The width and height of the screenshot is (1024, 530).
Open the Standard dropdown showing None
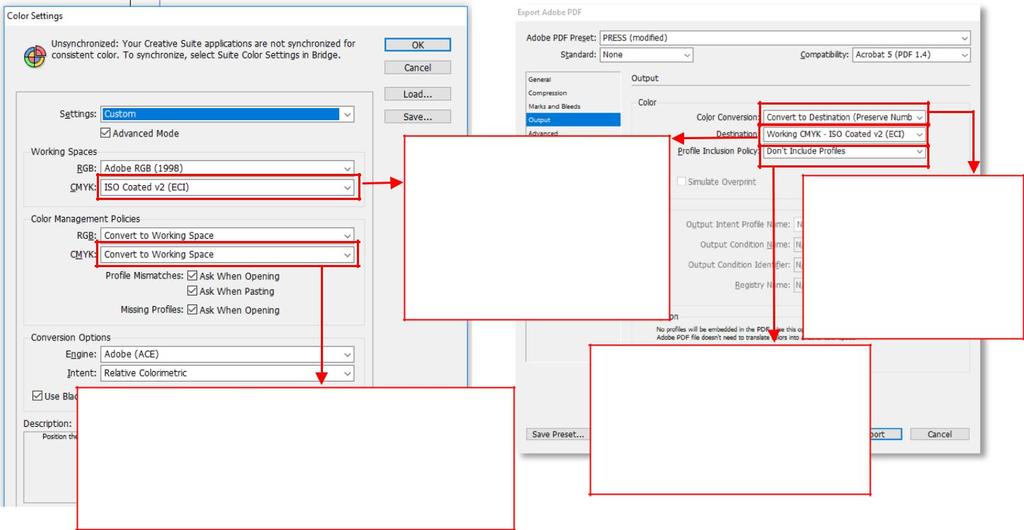[x=646, y=55]
